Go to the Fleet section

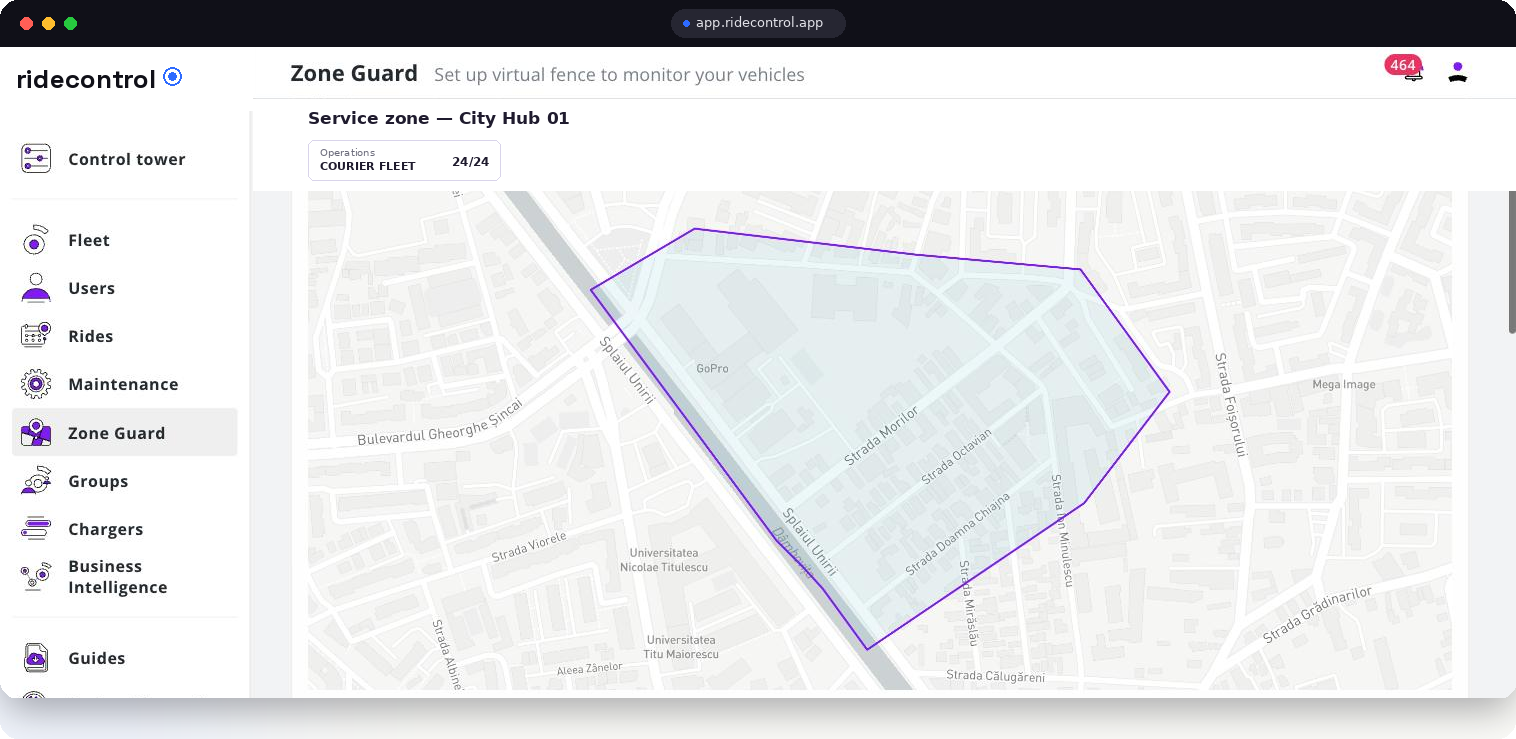tap(89, 240)
